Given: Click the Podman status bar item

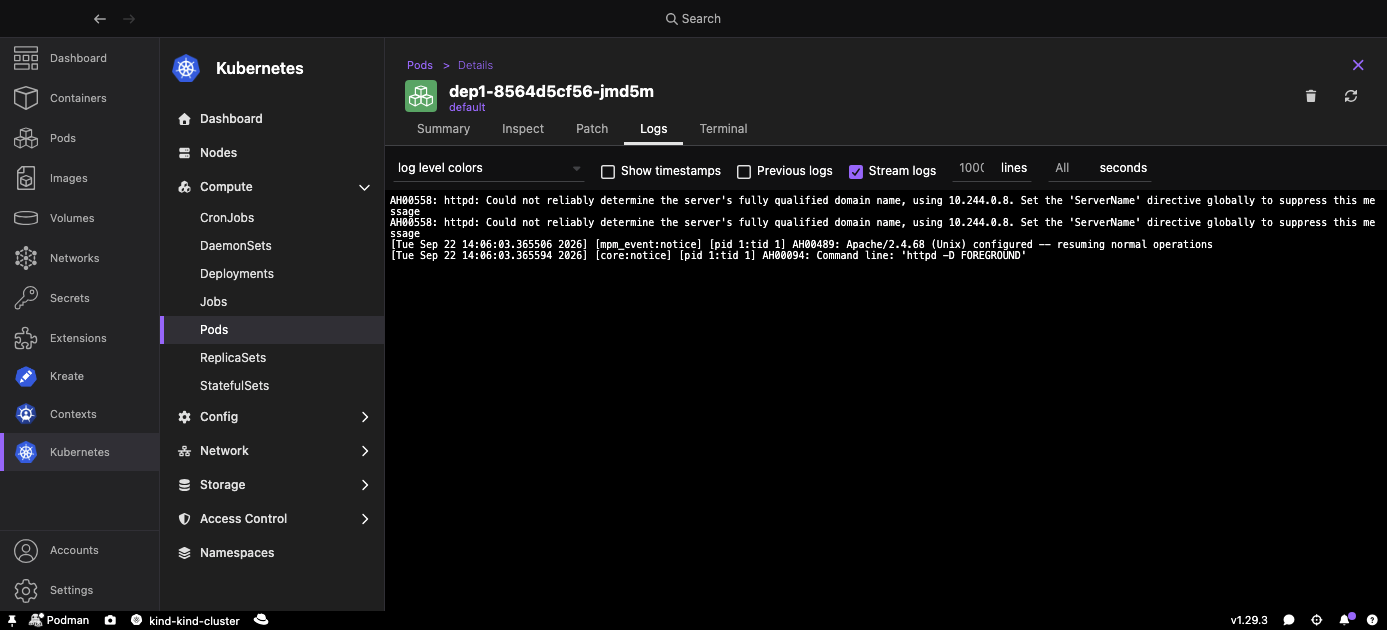Looking at the screenshot, I should tap(60, 620).
